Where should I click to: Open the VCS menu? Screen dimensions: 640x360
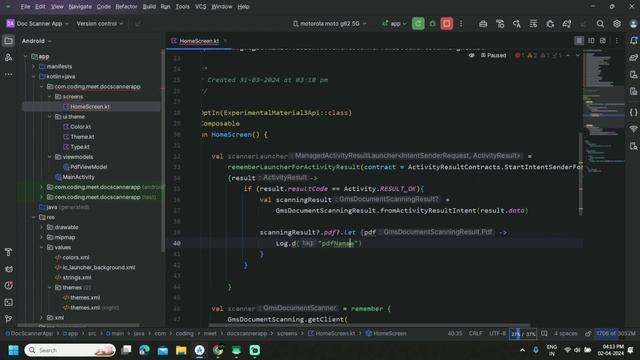point(200,7)
